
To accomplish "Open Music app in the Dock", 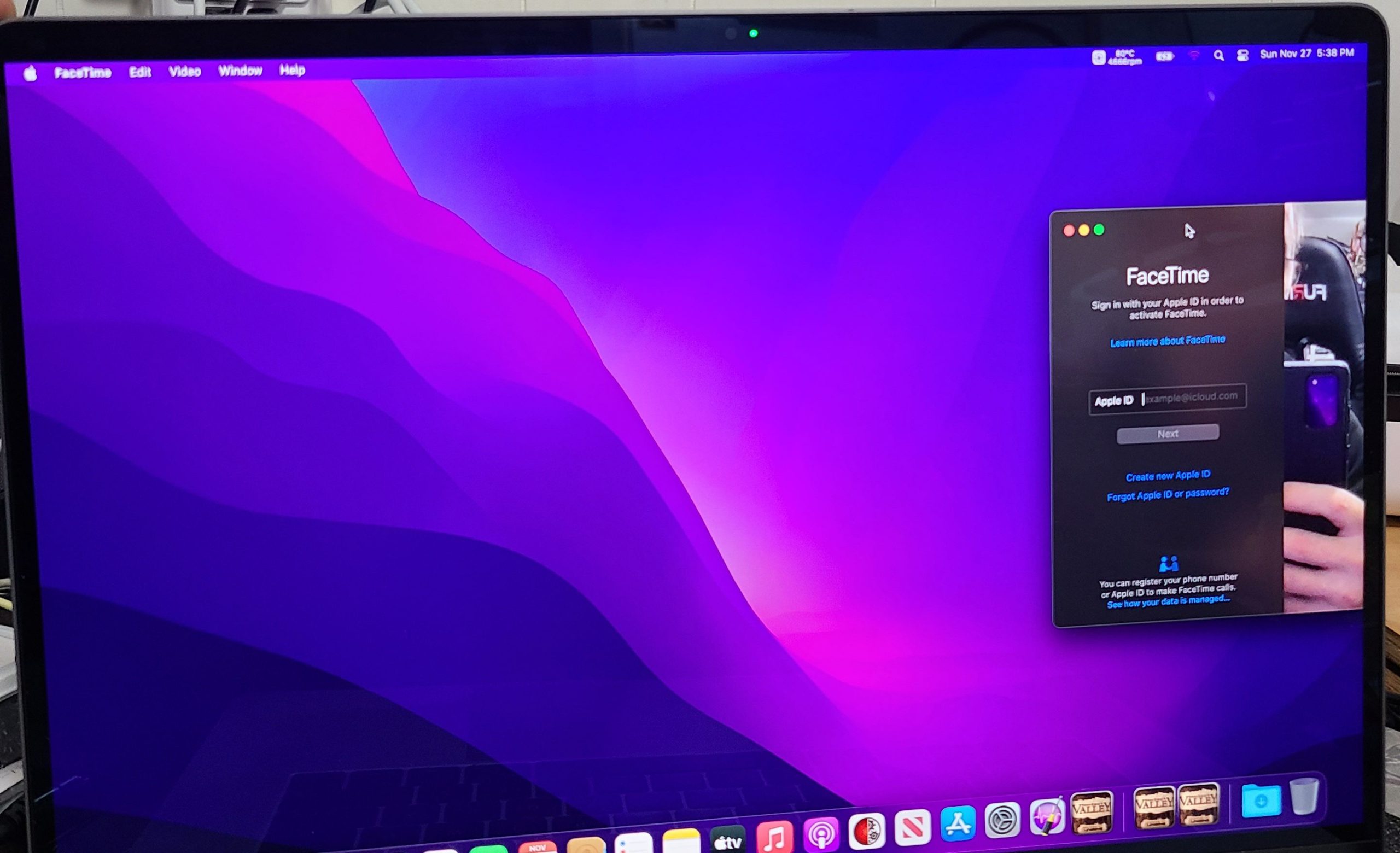I will coord(774,836).
